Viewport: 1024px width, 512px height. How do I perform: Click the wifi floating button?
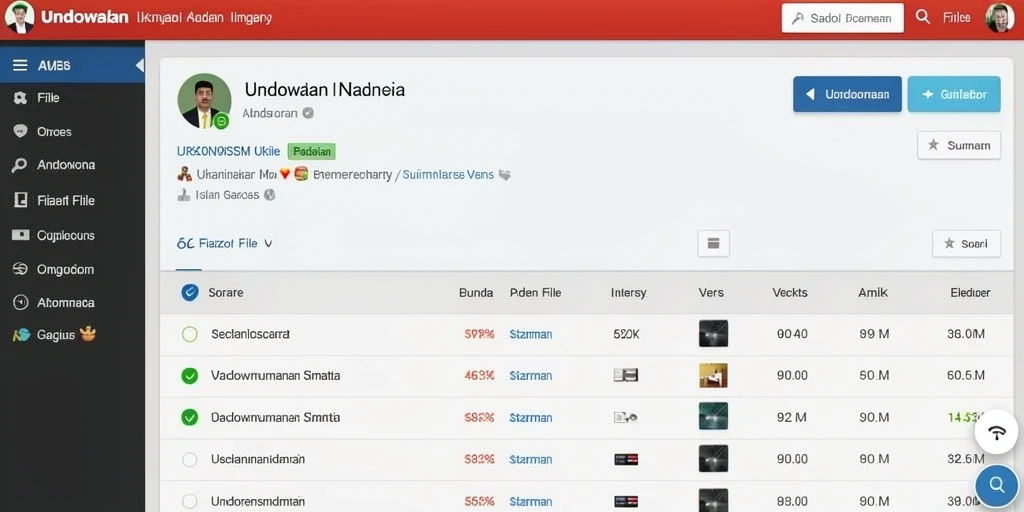[997, 432]
